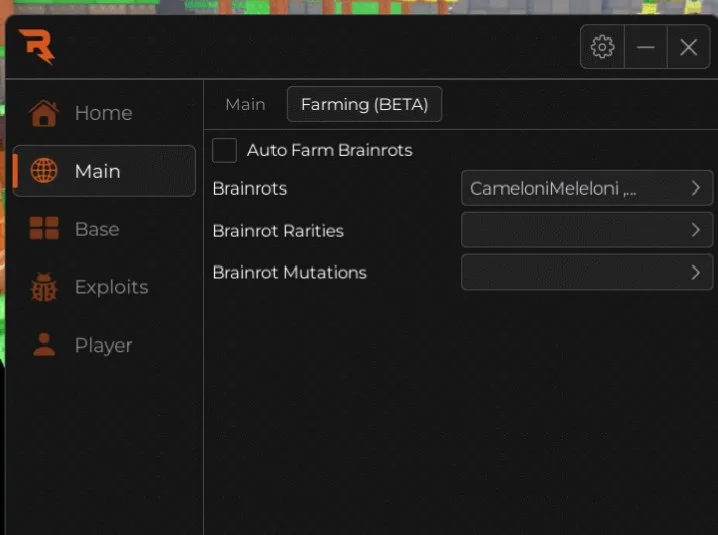Open the Brainrot Rarities dropdown

coord(587,230)
